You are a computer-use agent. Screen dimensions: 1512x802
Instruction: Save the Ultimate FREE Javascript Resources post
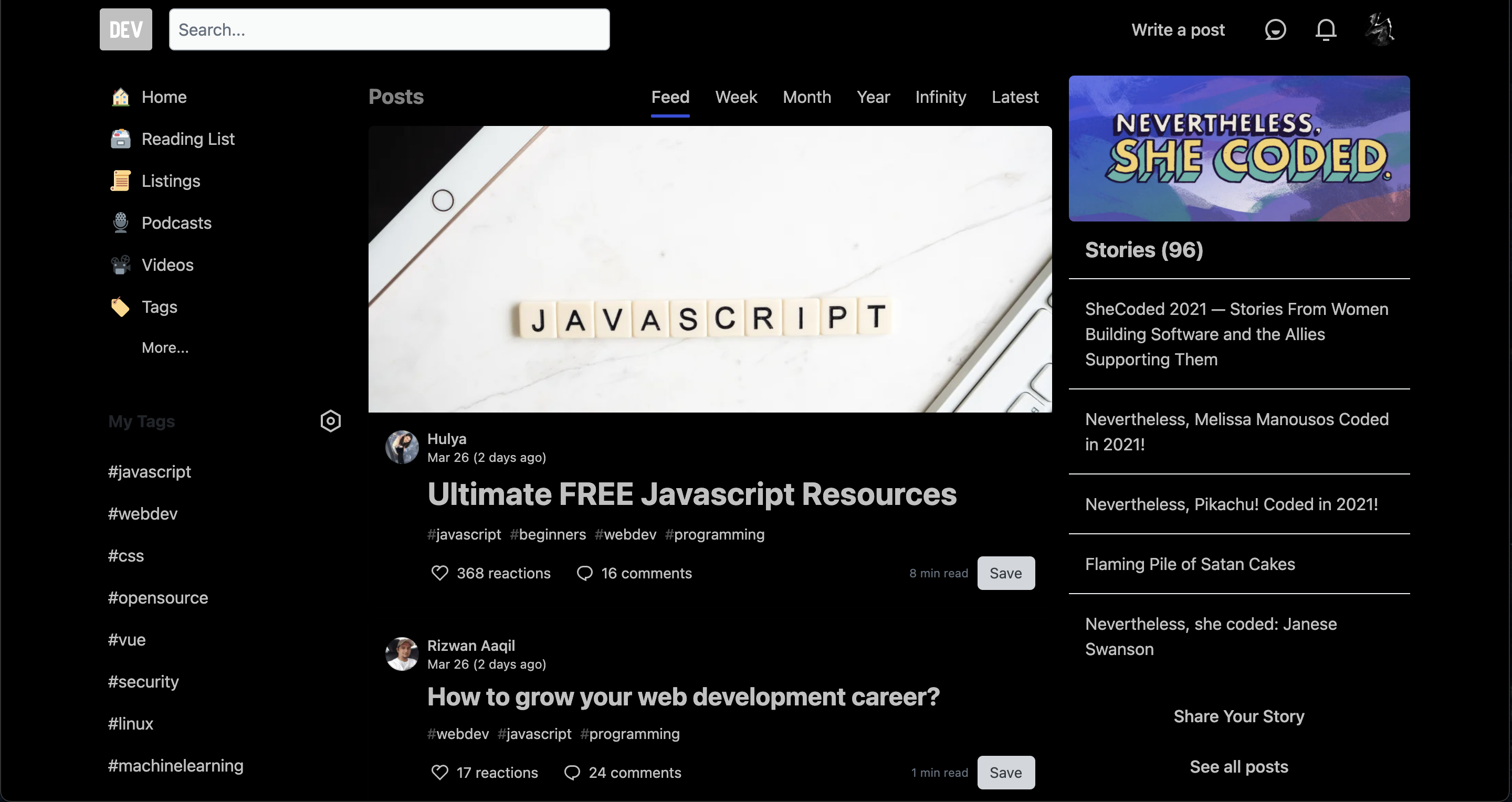[1005, 573]
